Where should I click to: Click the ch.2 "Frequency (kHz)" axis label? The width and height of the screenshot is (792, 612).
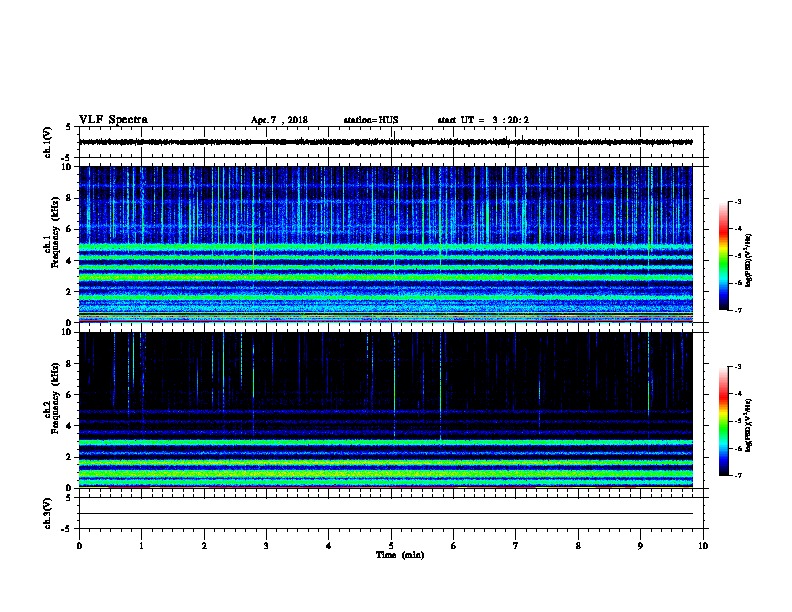tap(55, 398)
